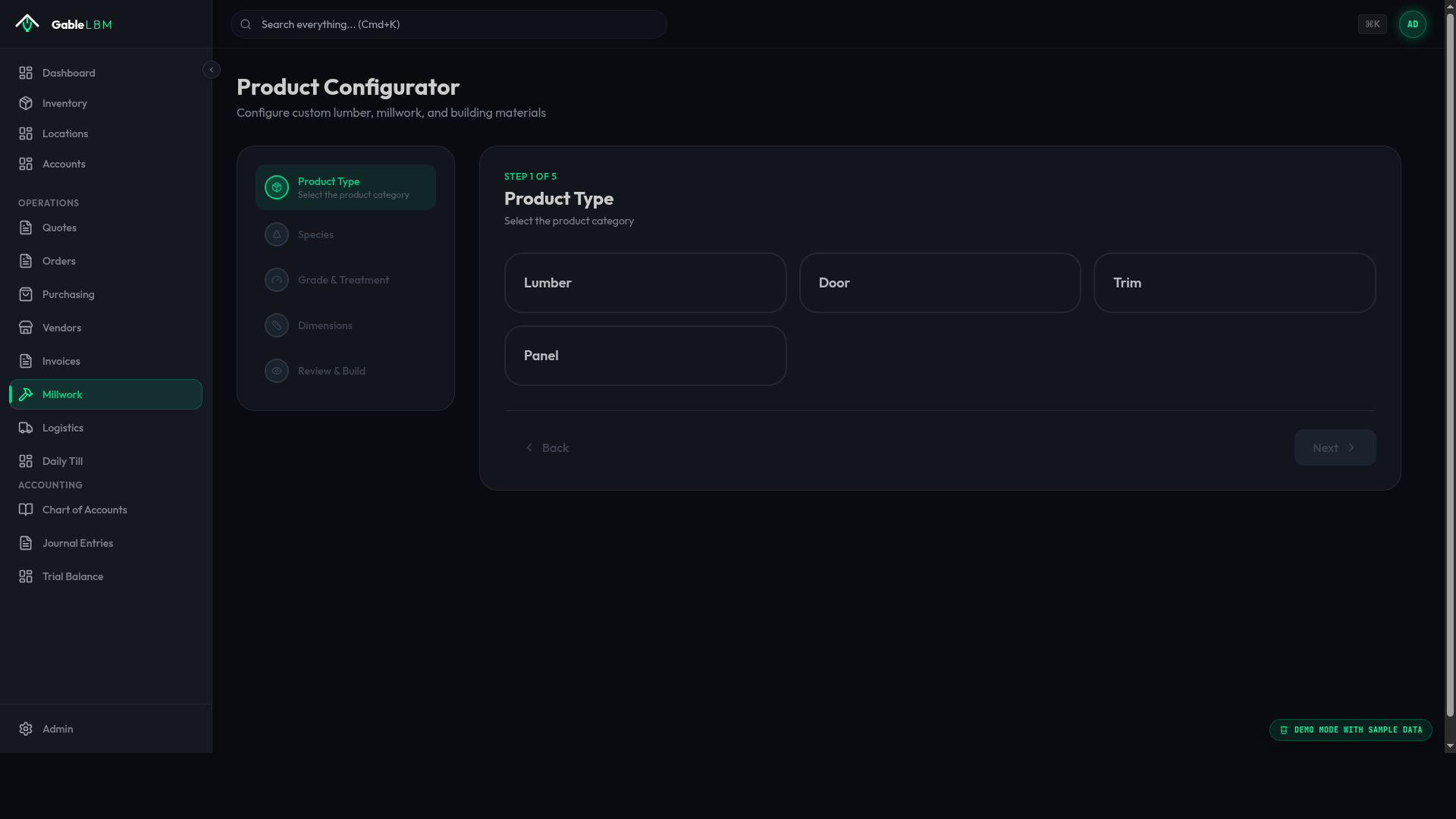Click the Chart of Accounts link
Image resolution: width=1456 pixels, height=819 pixels.
(x=84, y=510)
